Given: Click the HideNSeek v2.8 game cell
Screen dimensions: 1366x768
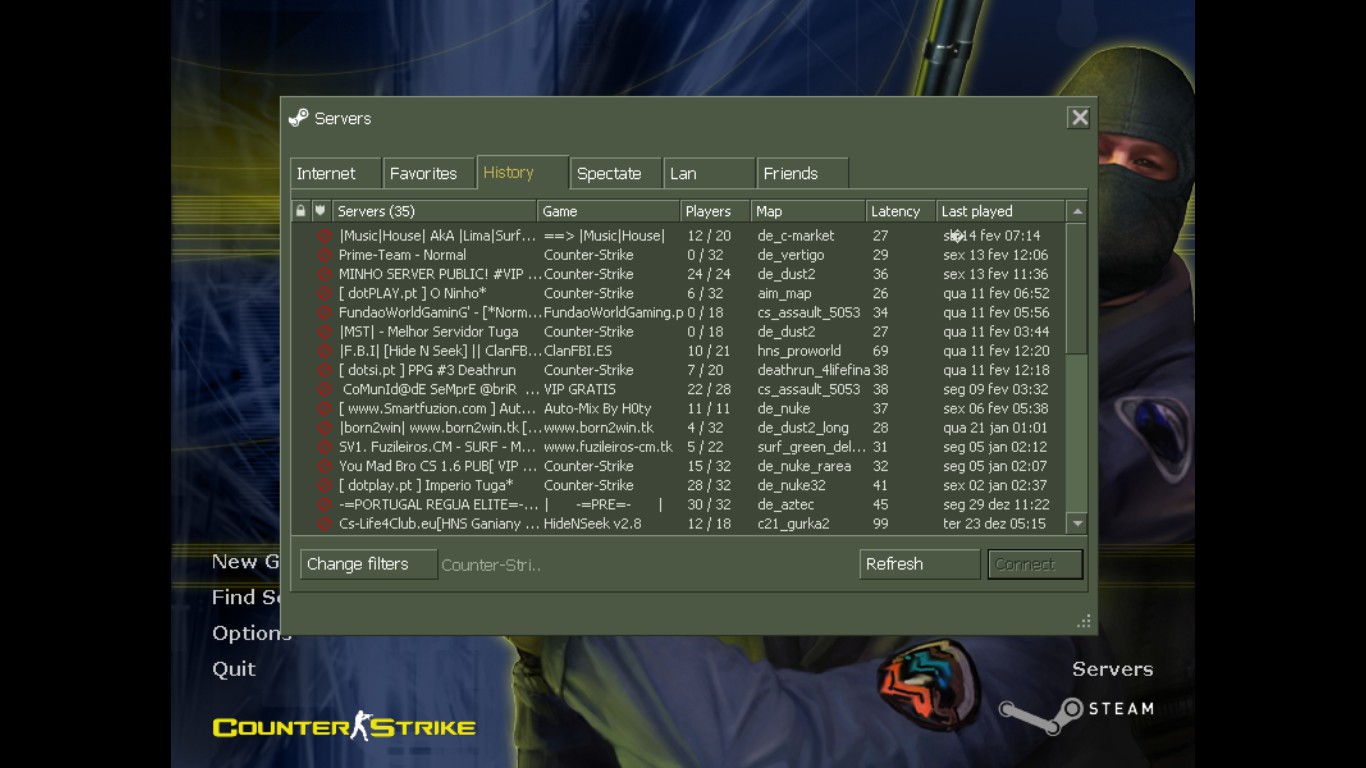Looking at the screenshot, I should [592, 523].
